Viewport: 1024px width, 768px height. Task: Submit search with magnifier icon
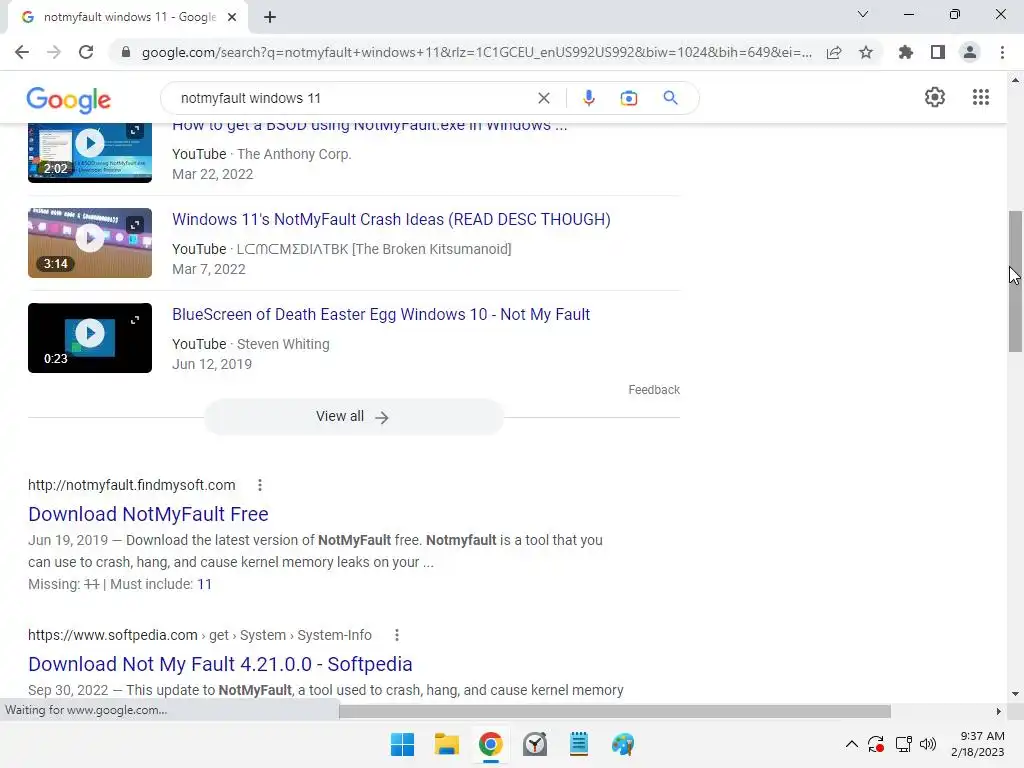coord(670,98)
